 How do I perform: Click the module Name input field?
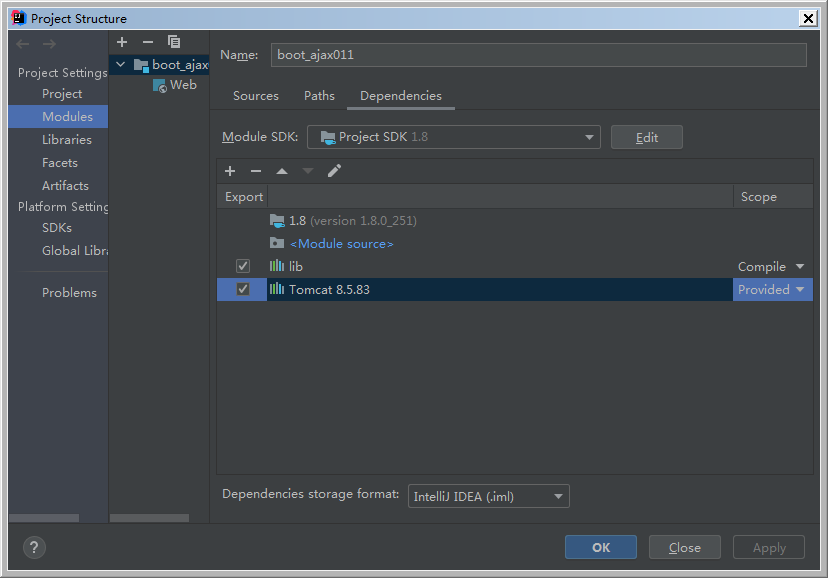coord(539,55)
